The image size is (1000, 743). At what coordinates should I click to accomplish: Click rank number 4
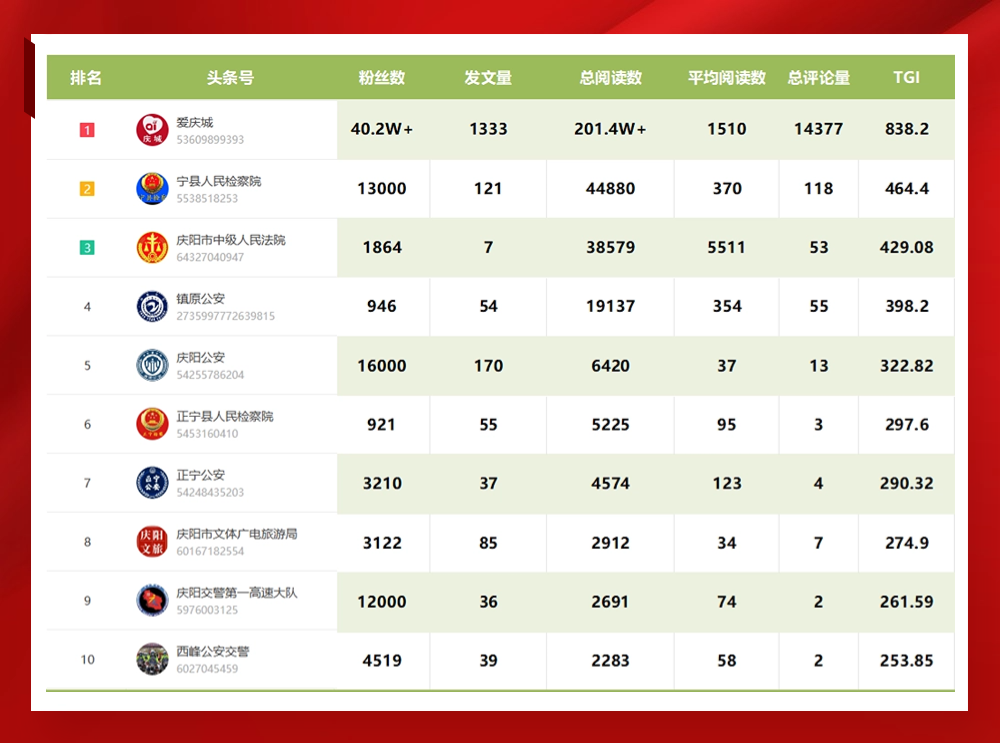[87, 307]
